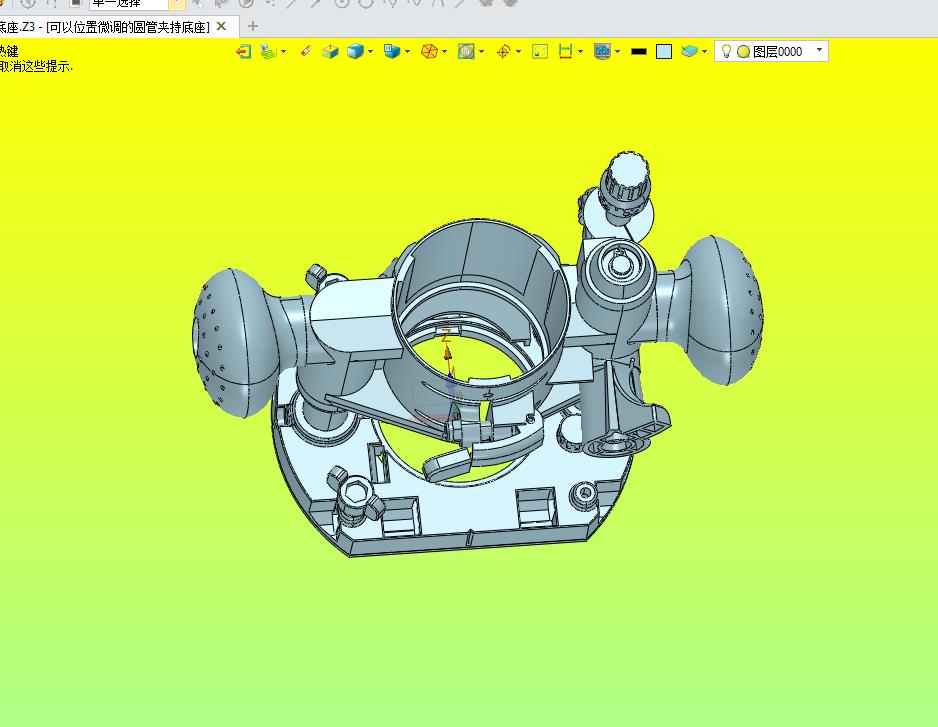Viewport: 938px width, 727px height.
Task: Click the orange polyhedron mesh icon
Action: pyautogui.click(x=430, y=51)
